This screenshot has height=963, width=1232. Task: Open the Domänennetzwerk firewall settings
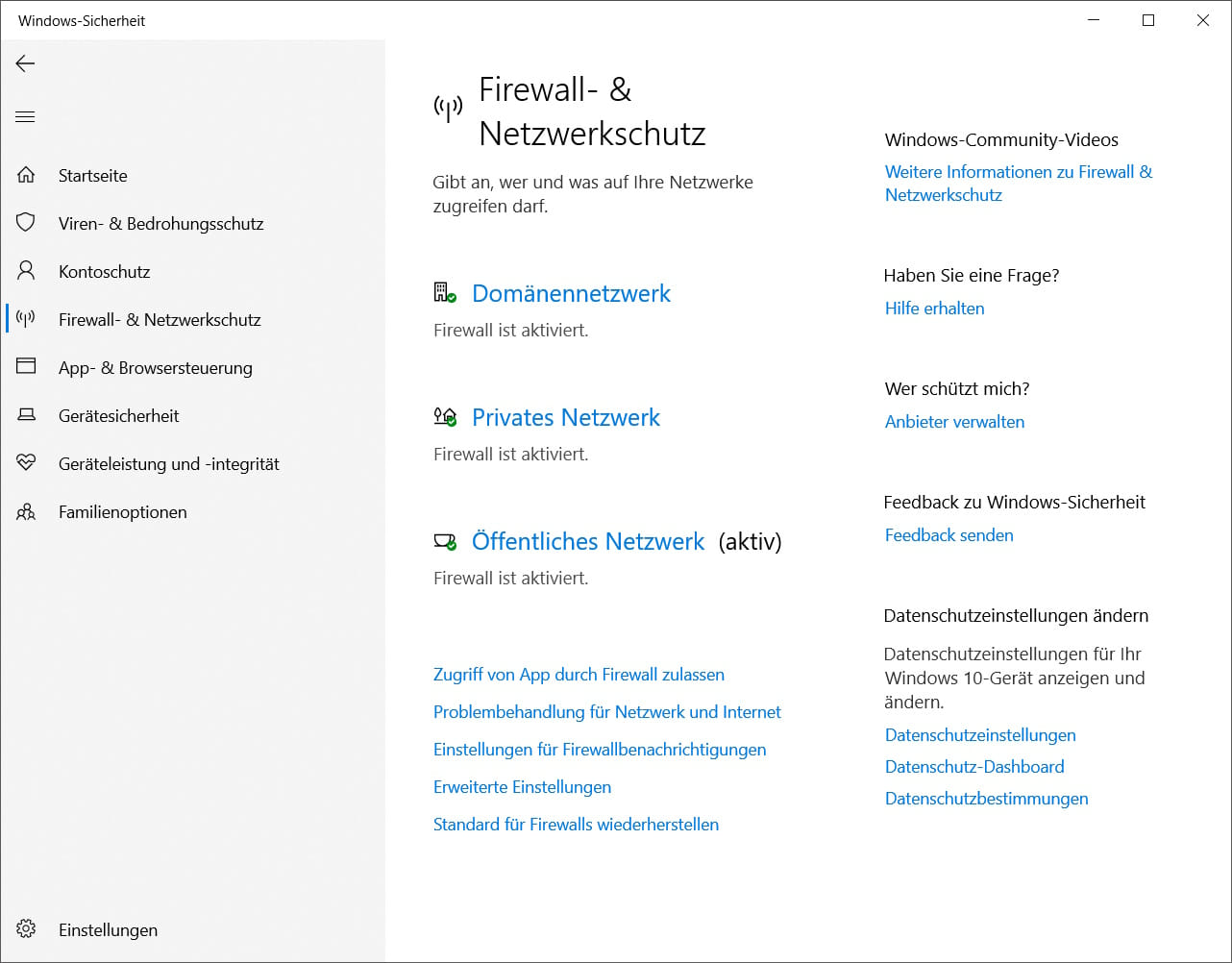(x=571, y=293)
